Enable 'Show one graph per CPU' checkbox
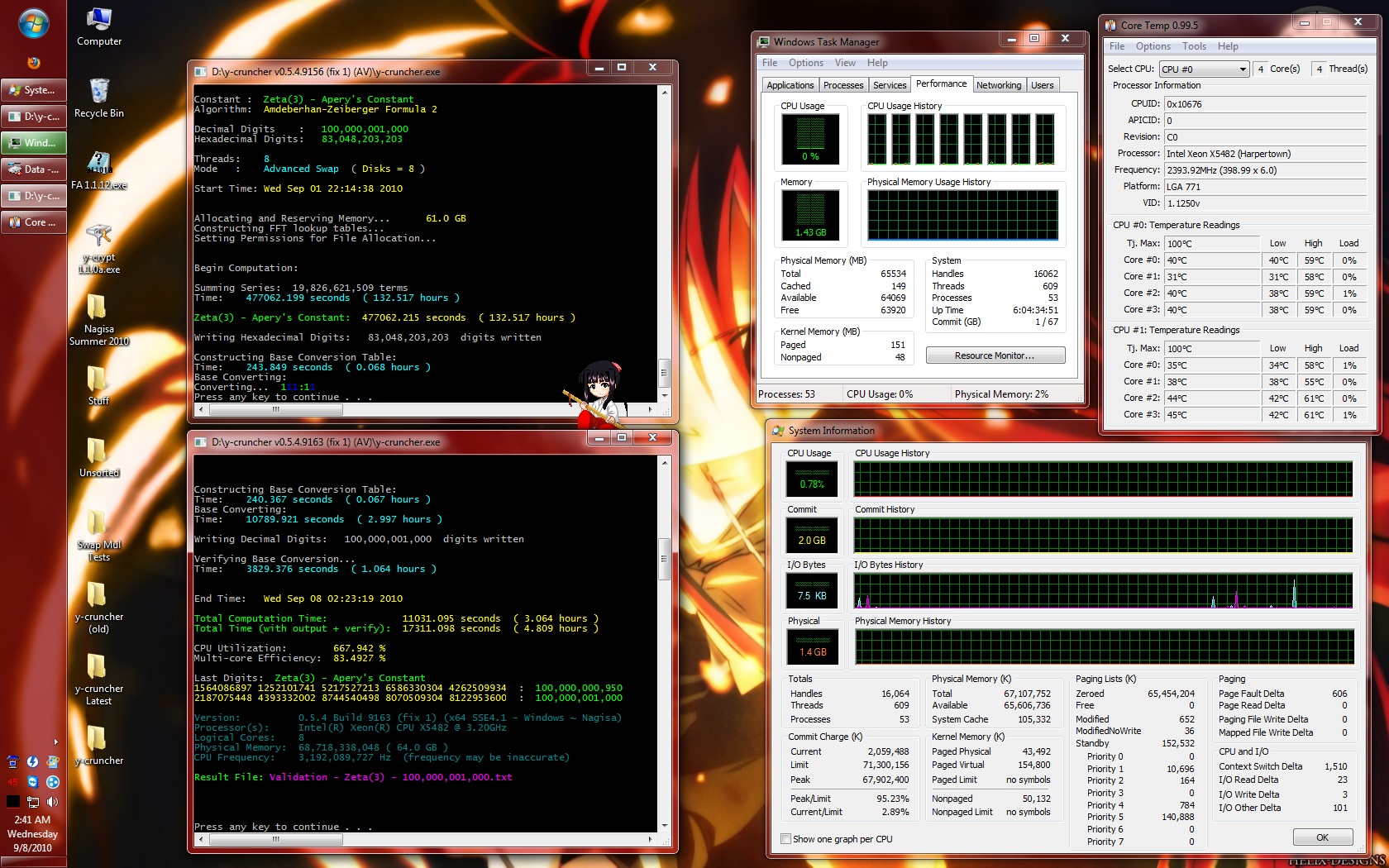 point(785,839)
